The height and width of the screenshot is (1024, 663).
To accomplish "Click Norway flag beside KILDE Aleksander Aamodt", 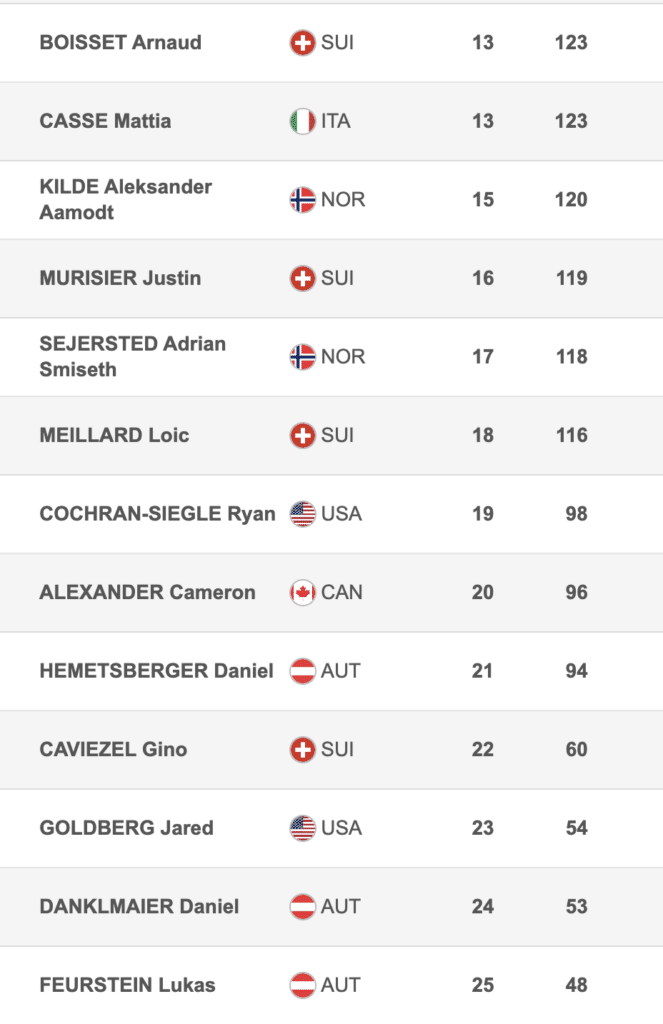I will pyautogui.click(x=302, y=200).
